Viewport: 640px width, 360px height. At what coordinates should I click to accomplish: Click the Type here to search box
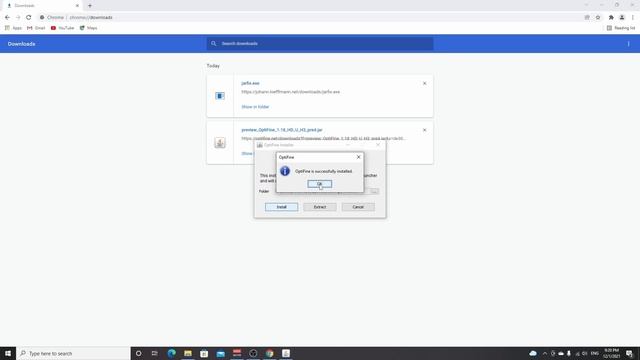[73, 353]
